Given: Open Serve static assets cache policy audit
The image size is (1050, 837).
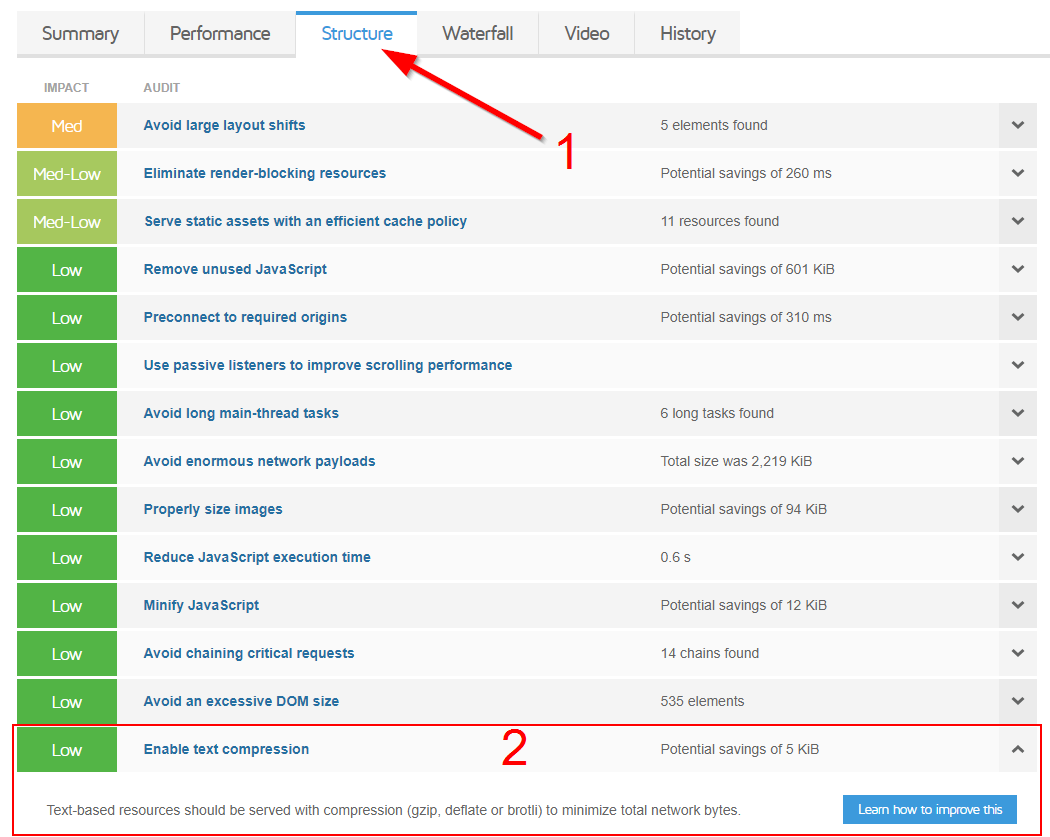Looking at the screenshot, I should tap(305, 222).
